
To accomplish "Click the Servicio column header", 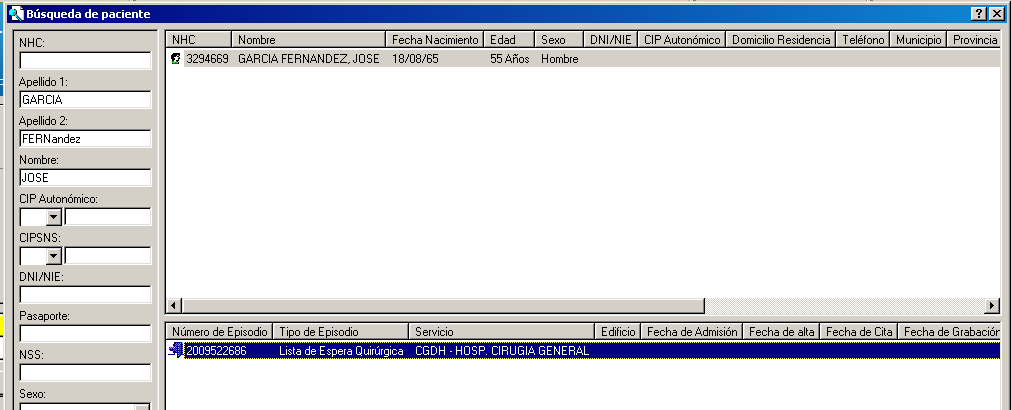I will (x=501, y=331).
